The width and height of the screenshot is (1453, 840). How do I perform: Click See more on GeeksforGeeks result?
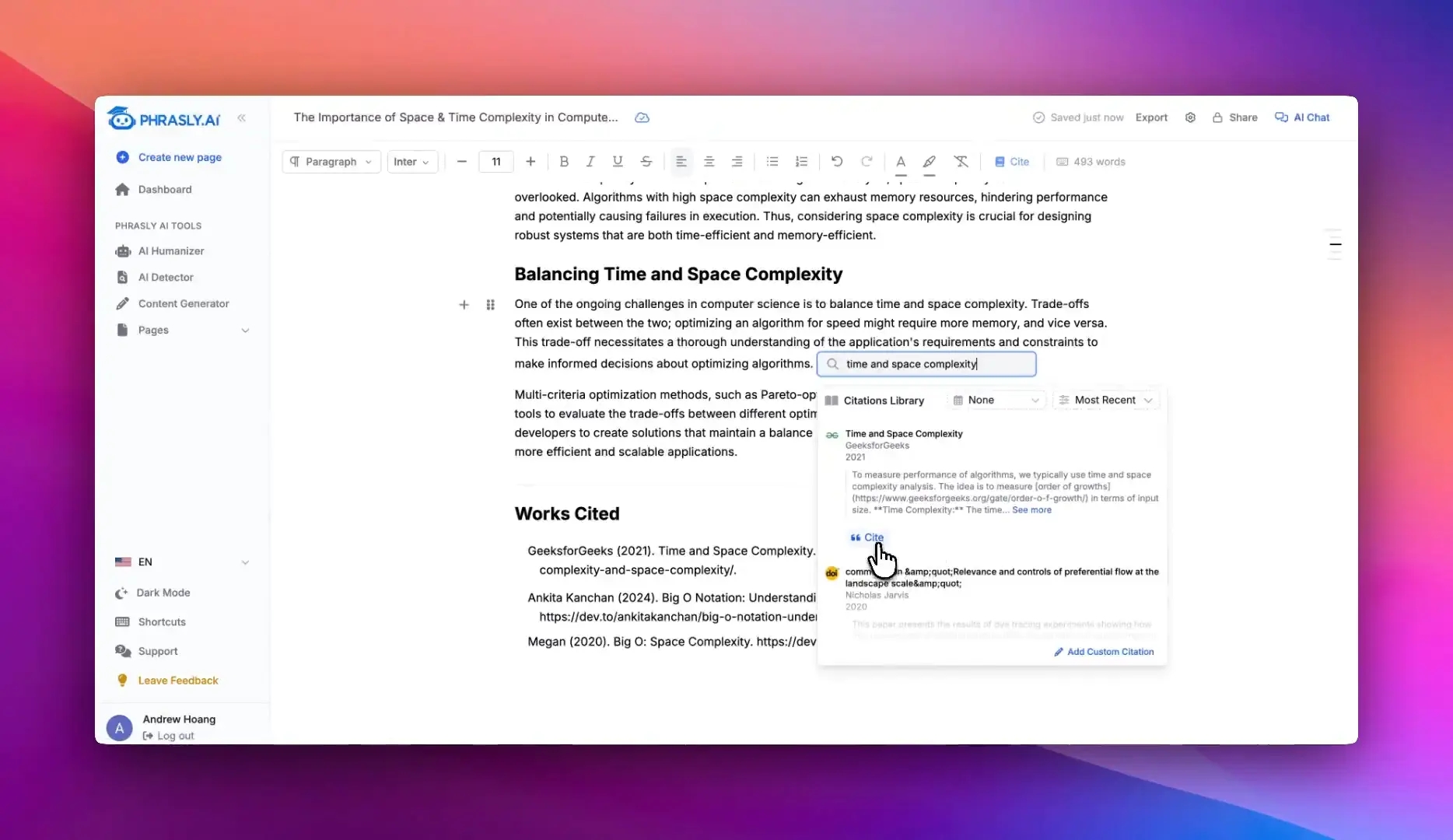[x=1031, y=510]
